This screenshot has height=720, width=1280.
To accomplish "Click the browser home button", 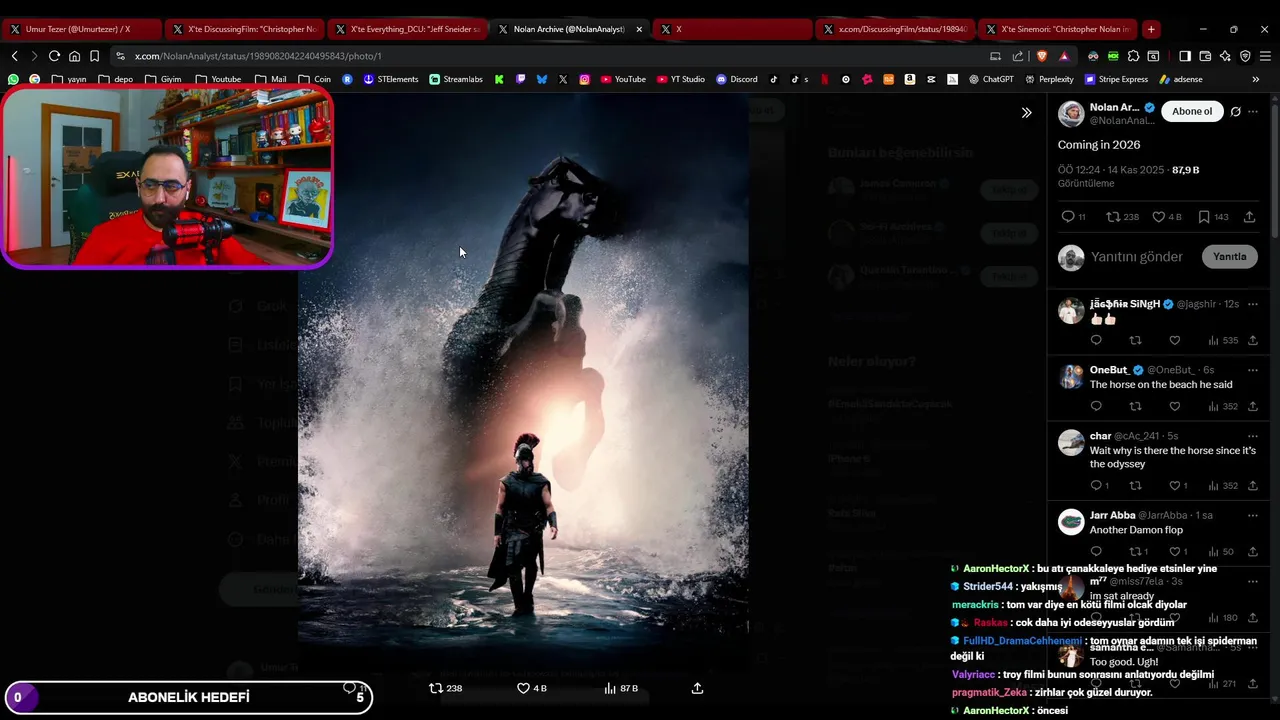I will coord(74,56).
